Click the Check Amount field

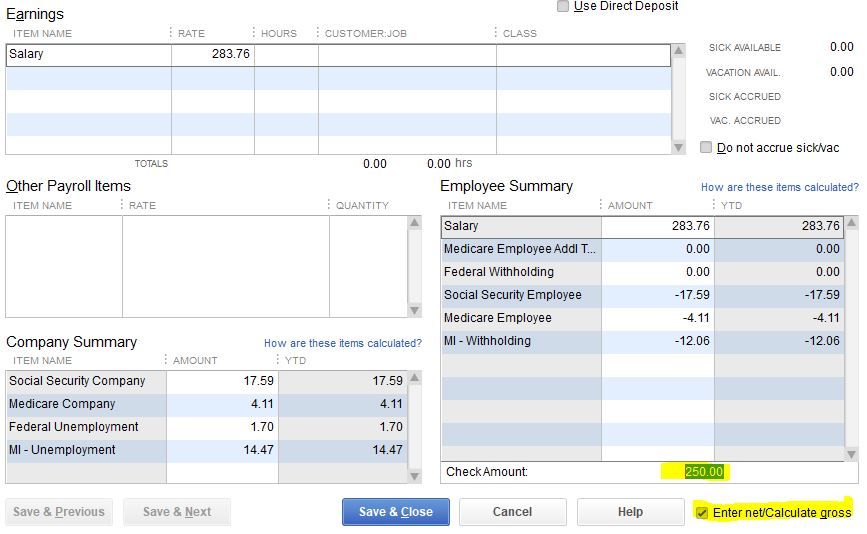[x=704, y=472]
